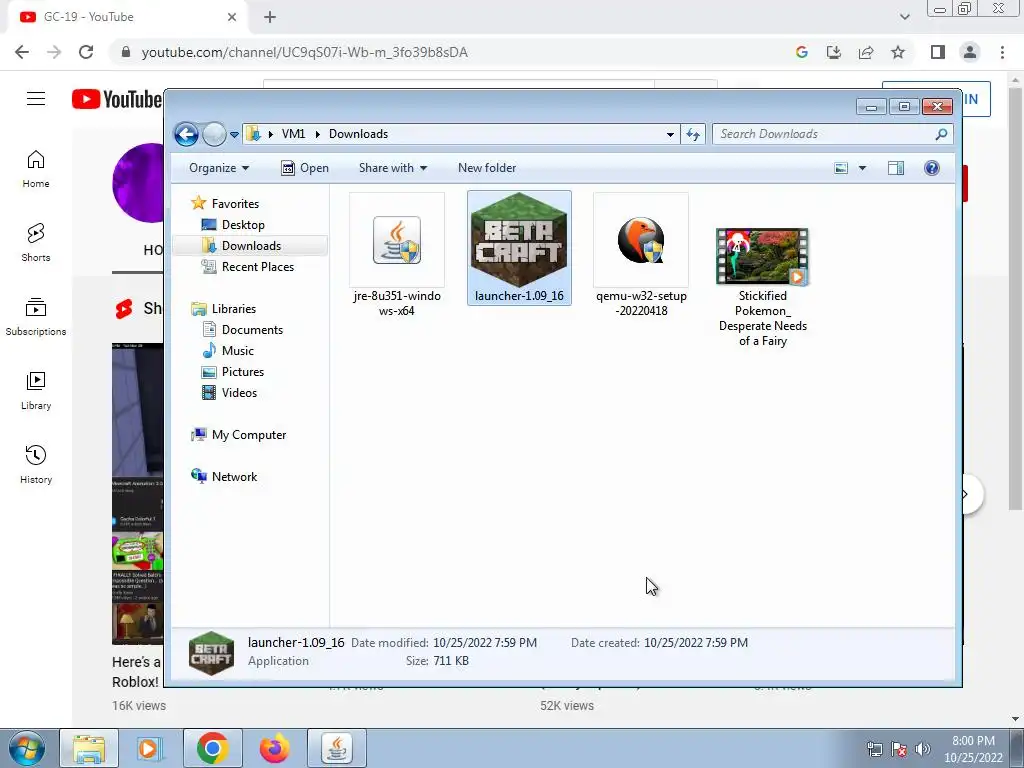Screen dimensions: 1024x768
Task: Bookmark this page with the star icon
Action: pyautogui.click(x=898, y=52)
